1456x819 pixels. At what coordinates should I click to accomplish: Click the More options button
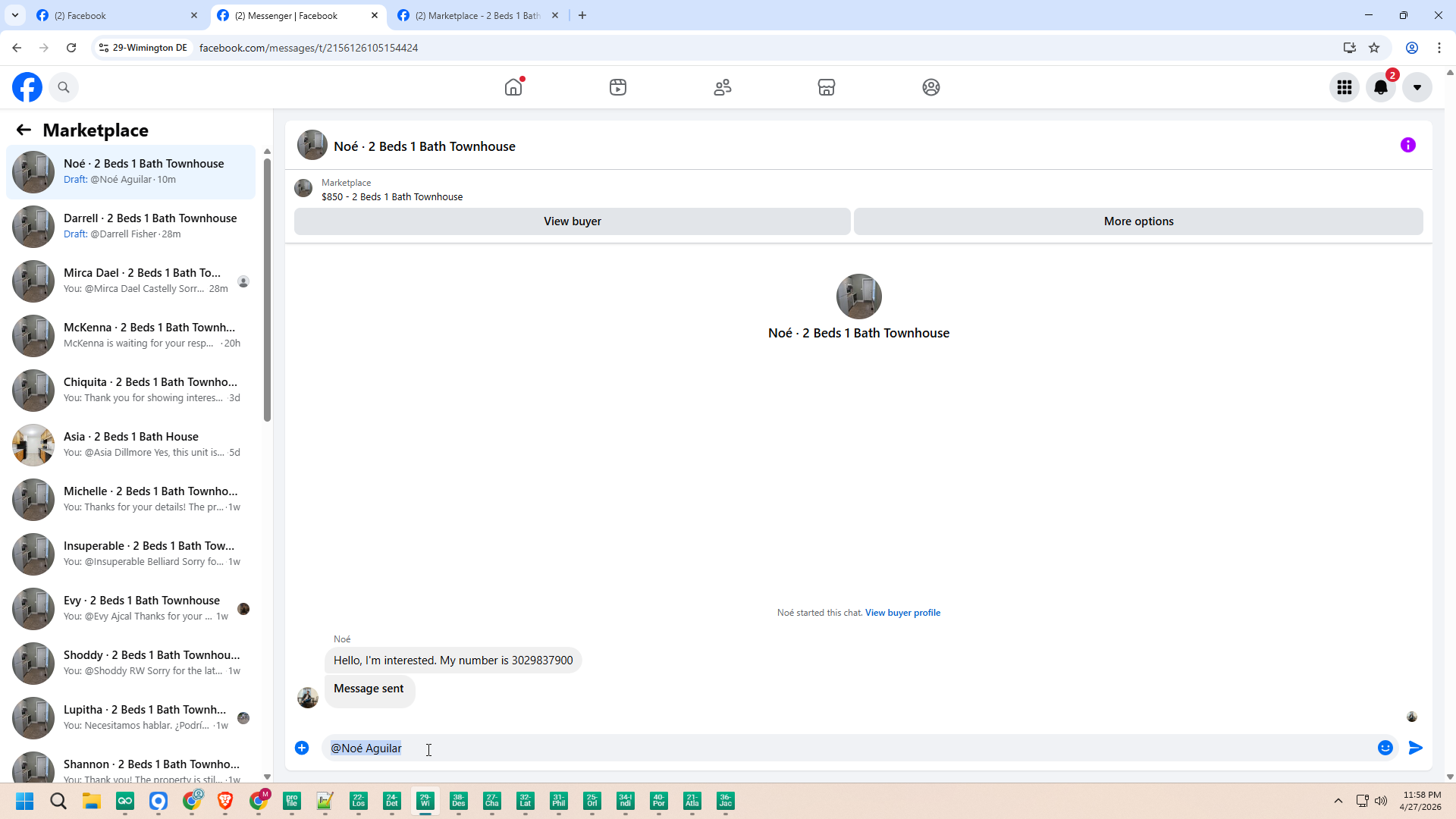(1138, 221)
